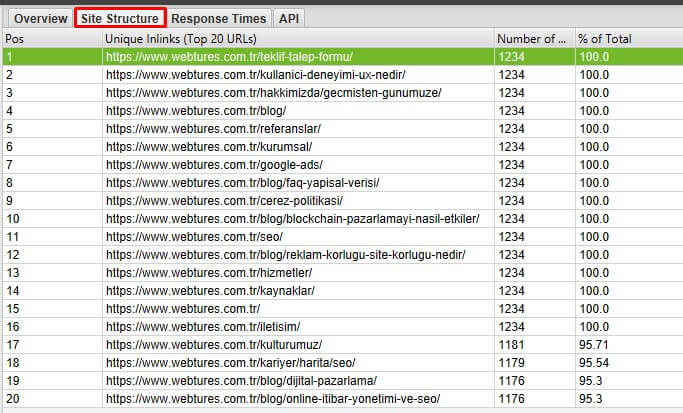Viewport: 683px width, 413px height.
Task: Select the online-itibar-yonetimi-ve-seo URL
Action: [x=273, y=399]
